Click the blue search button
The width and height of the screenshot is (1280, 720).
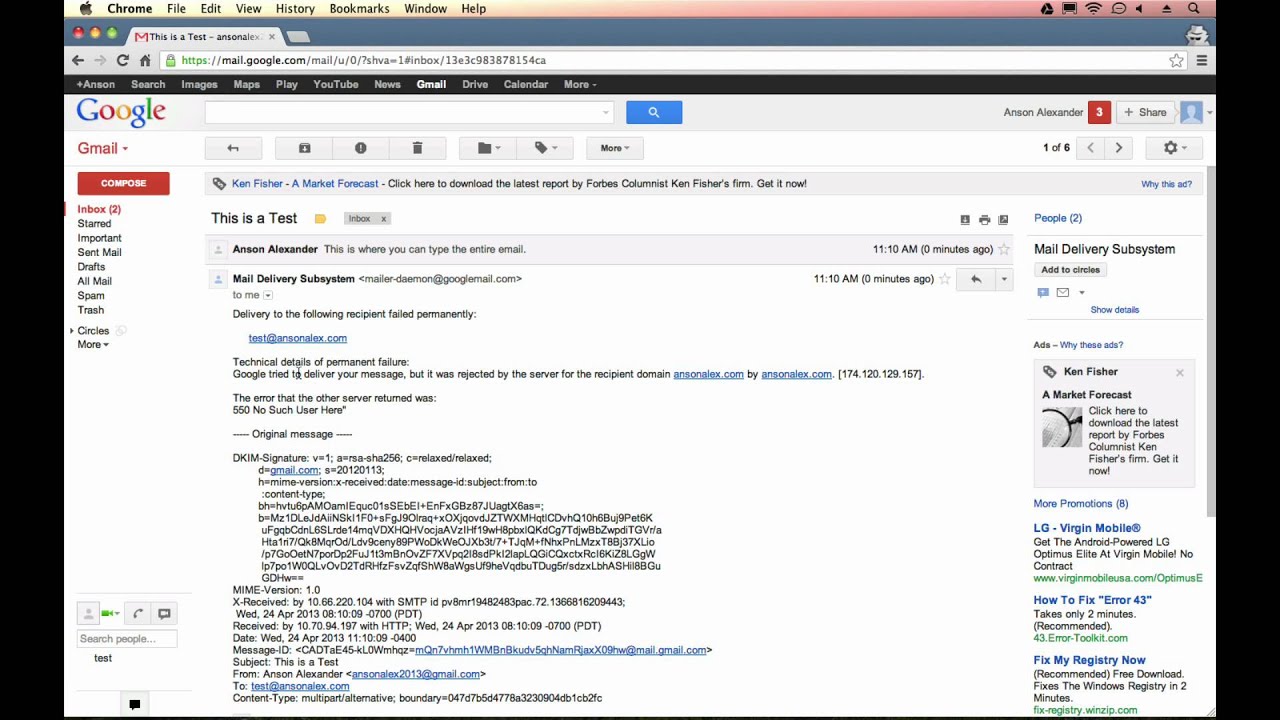[x=654, y=112]
